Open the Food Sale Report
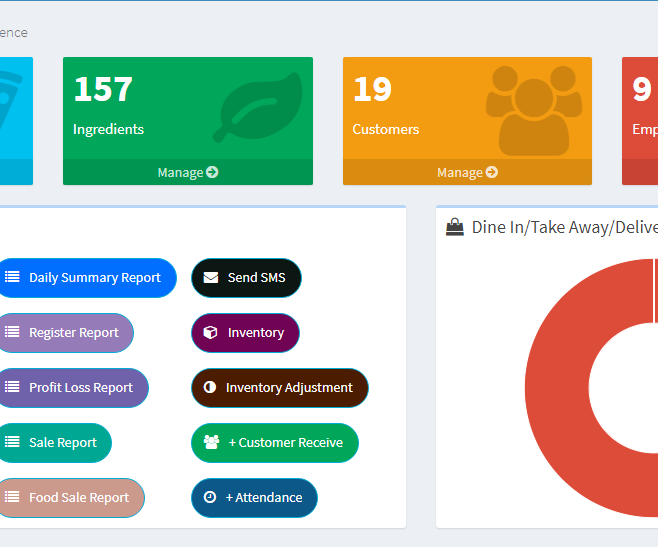The image size is (658, 547). point(79,498)
